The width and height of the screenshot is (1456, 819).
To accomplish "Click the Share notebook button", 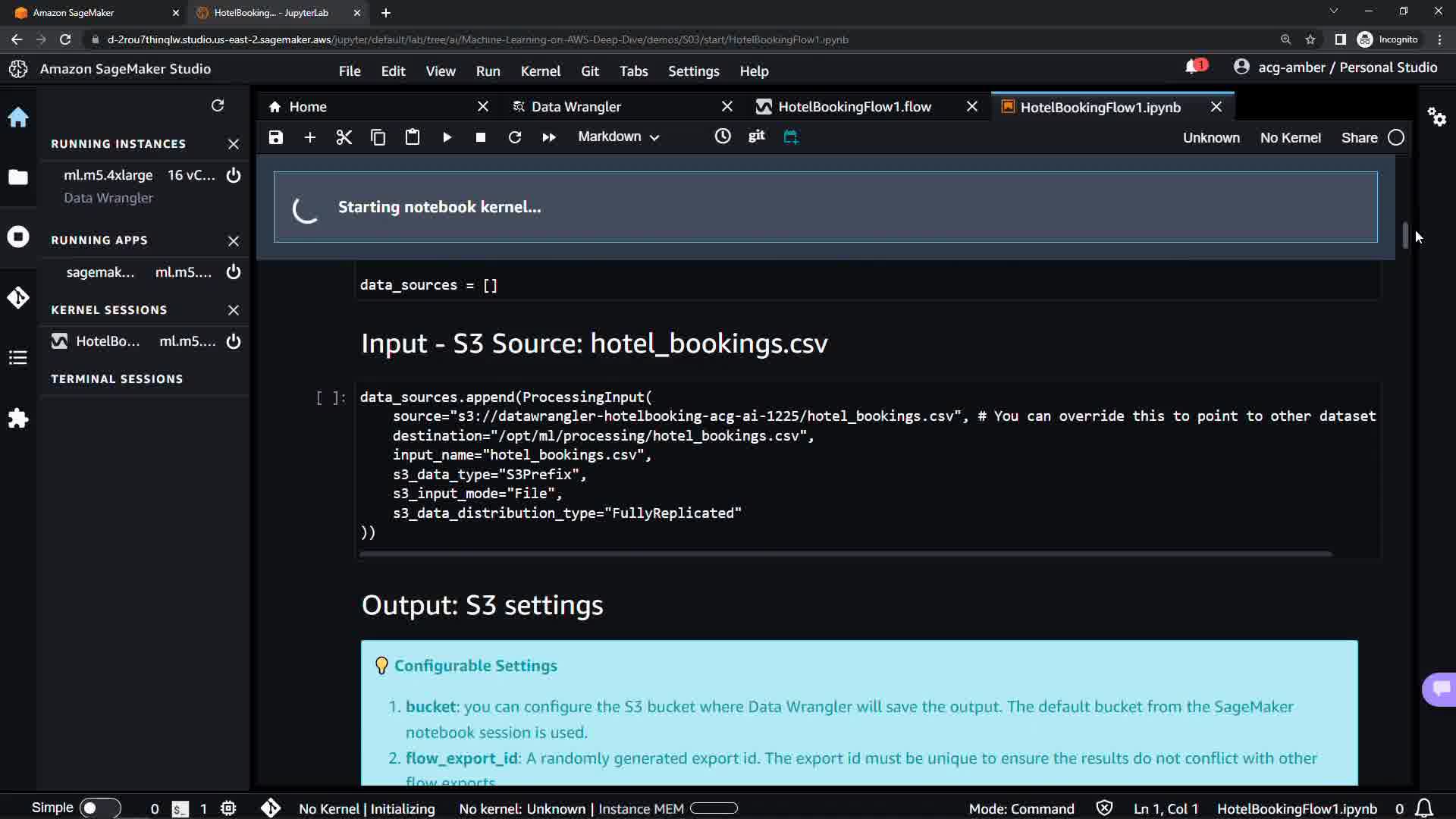I will pos(1359,138).
